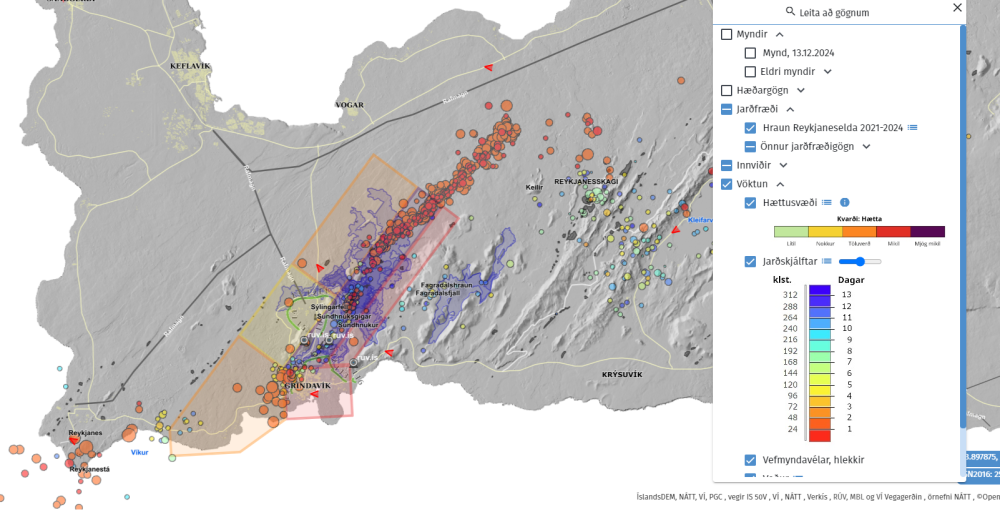This screenshot has width=1000, height=512.
Task: Expand the Eldri myndir group
Action: pos(828,72)
